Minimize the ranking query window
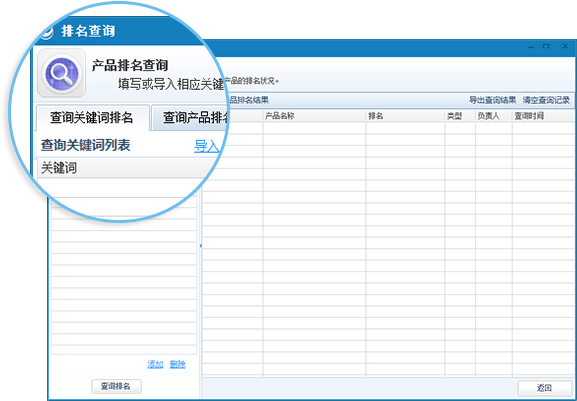The height and width of the screenshot is (401, 577). click(x=531, y=47)
